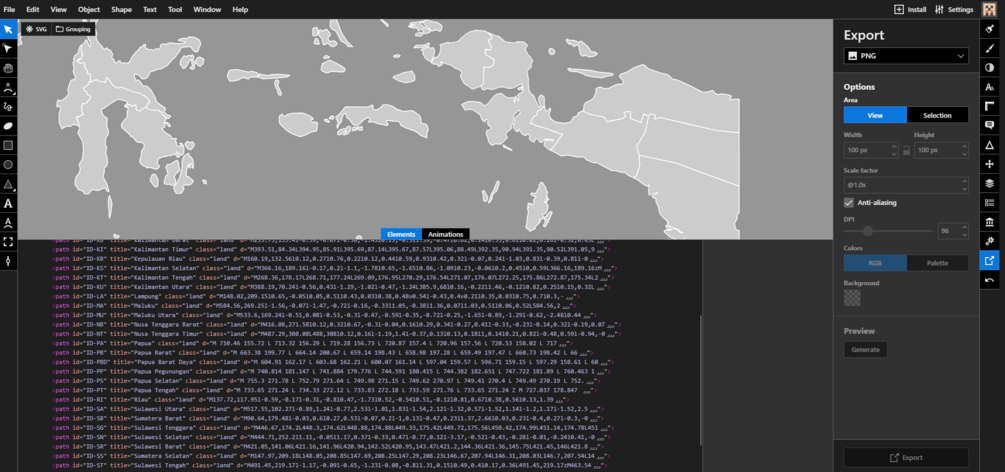Click the Scale factor field
1005x472 pixels.
click(906, 185)
